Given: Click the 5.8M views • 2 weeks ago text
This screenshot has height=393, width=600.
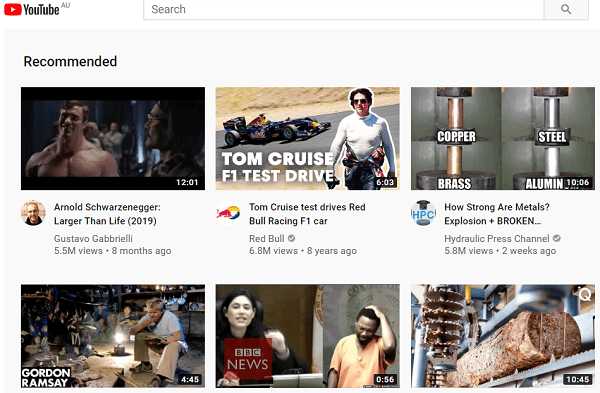Looking at the screenshot, I should click(x=500, y=251).
